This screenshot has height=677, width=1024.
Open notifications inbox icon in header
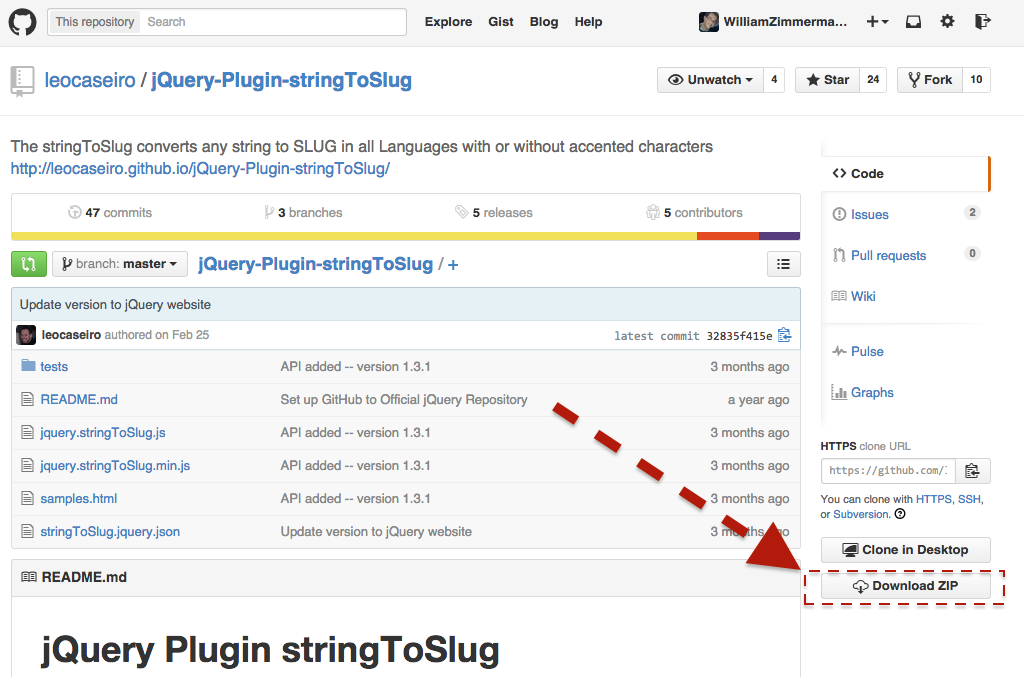(x=913, y=22)
